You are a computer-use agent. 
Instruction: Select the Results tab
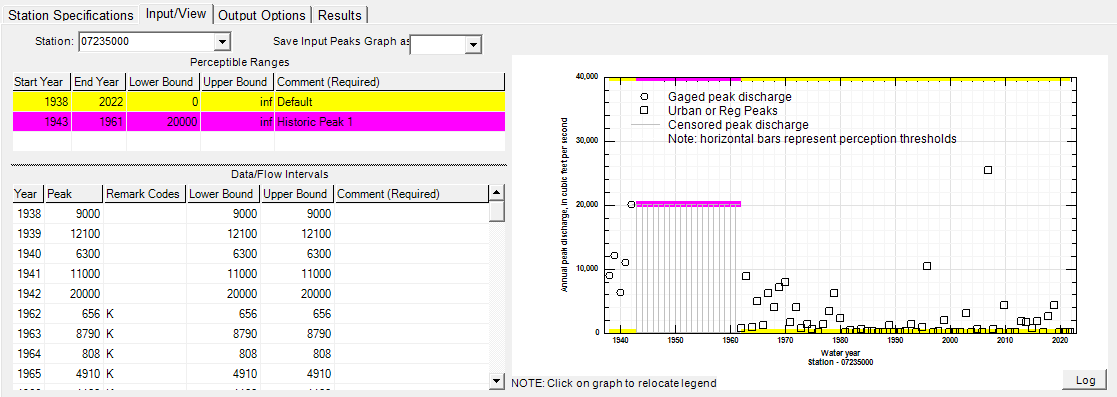coord(340,15)
